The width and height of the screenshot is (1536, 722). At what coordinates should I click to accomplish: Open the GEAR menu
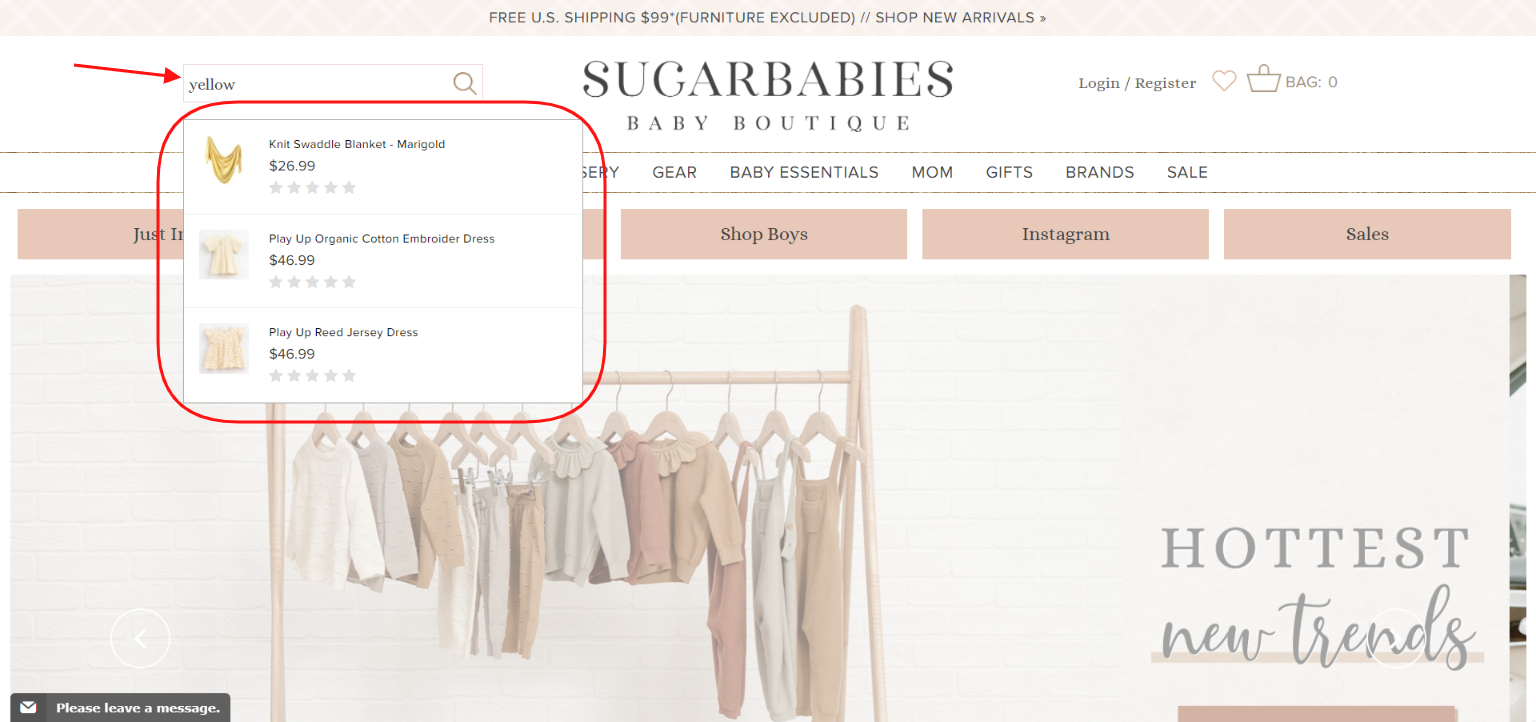674,172
